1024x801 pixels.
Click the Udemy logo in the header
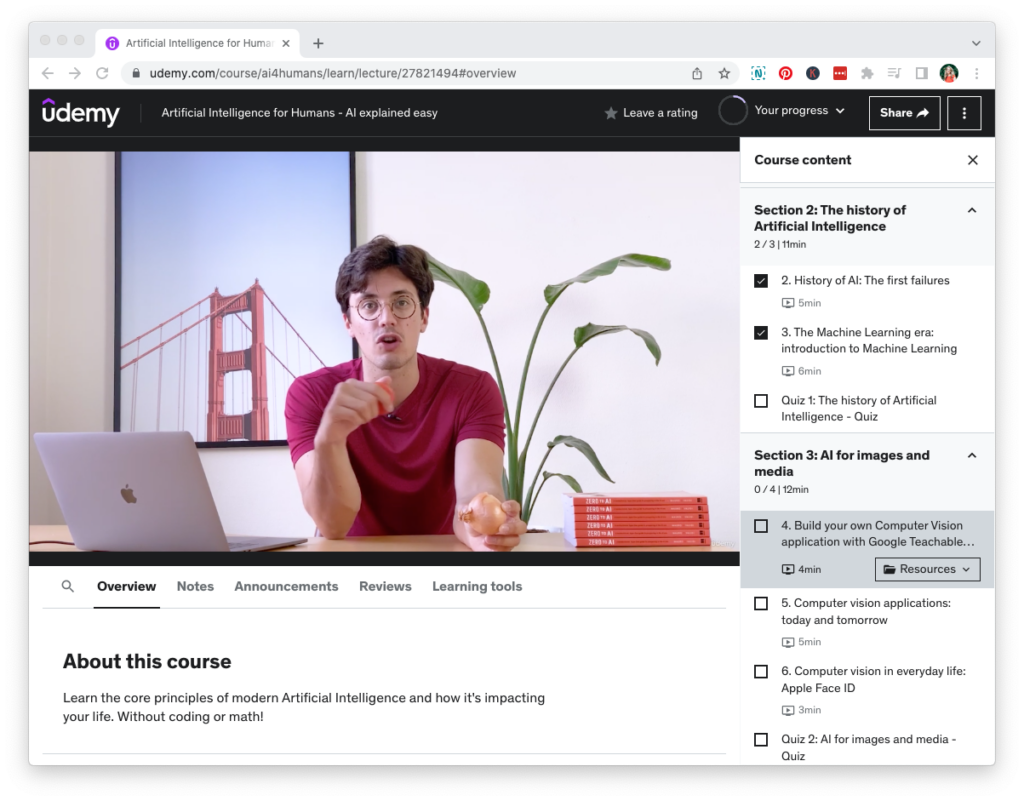(x=80, y=113)
